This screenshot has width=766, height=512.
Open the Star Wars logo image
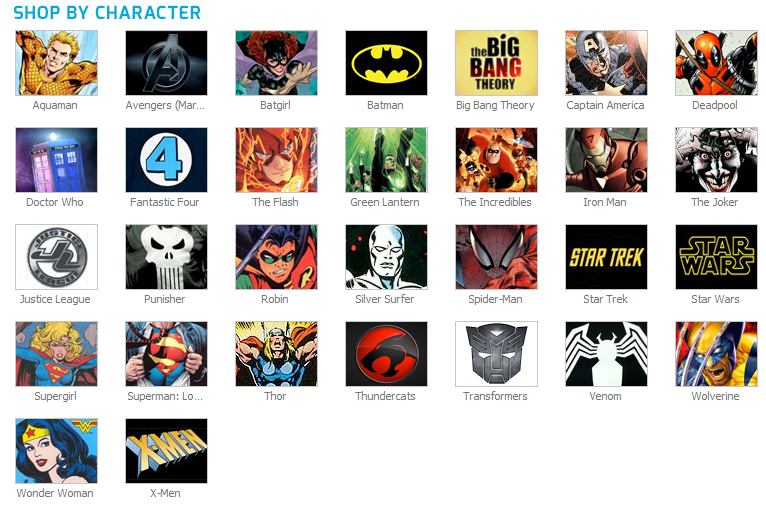pyautogui.click(x=716, y=257)
